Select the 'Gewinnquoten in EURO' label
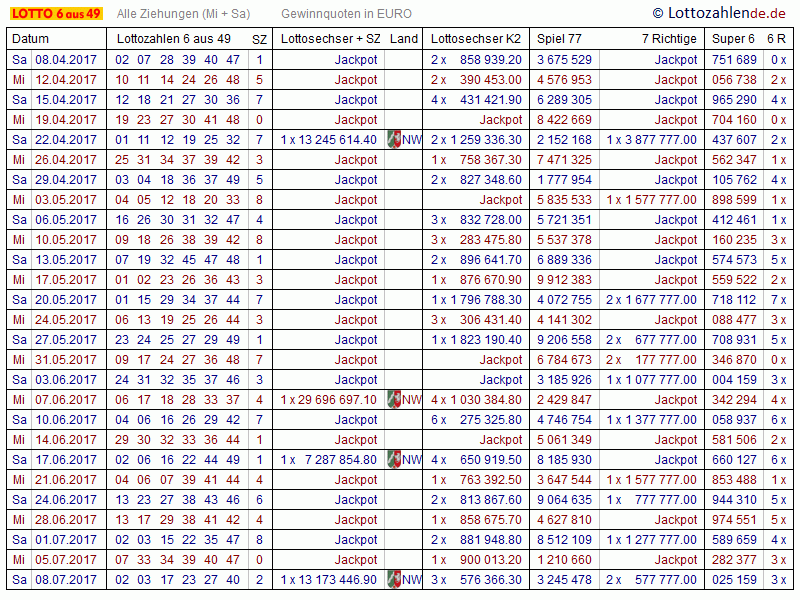 [346, 14]
